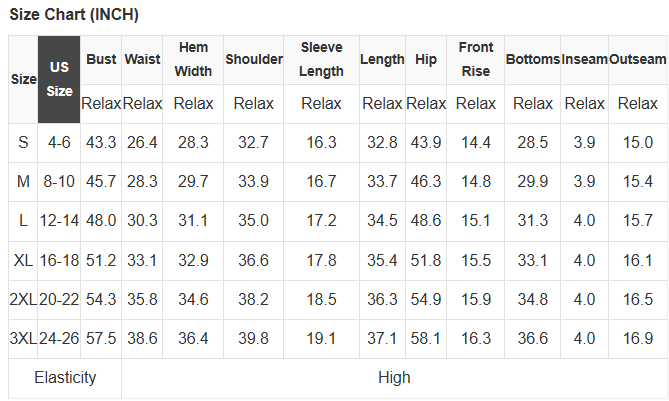Click the 20-22 US size cell
Image resolution: width=669 pixels, height=401 pixels.
(59, 300)
